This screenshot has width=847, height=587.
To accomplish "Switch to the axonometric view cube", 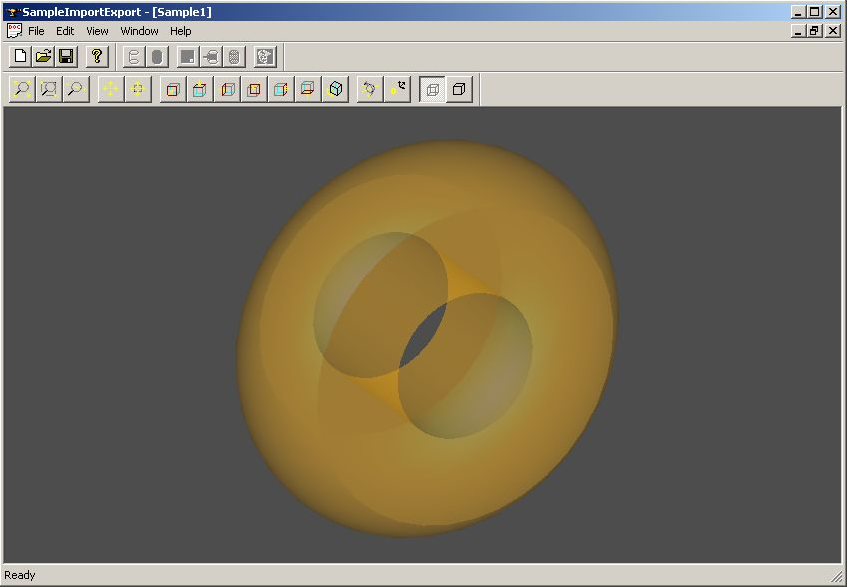I will [x=336, y=90].
